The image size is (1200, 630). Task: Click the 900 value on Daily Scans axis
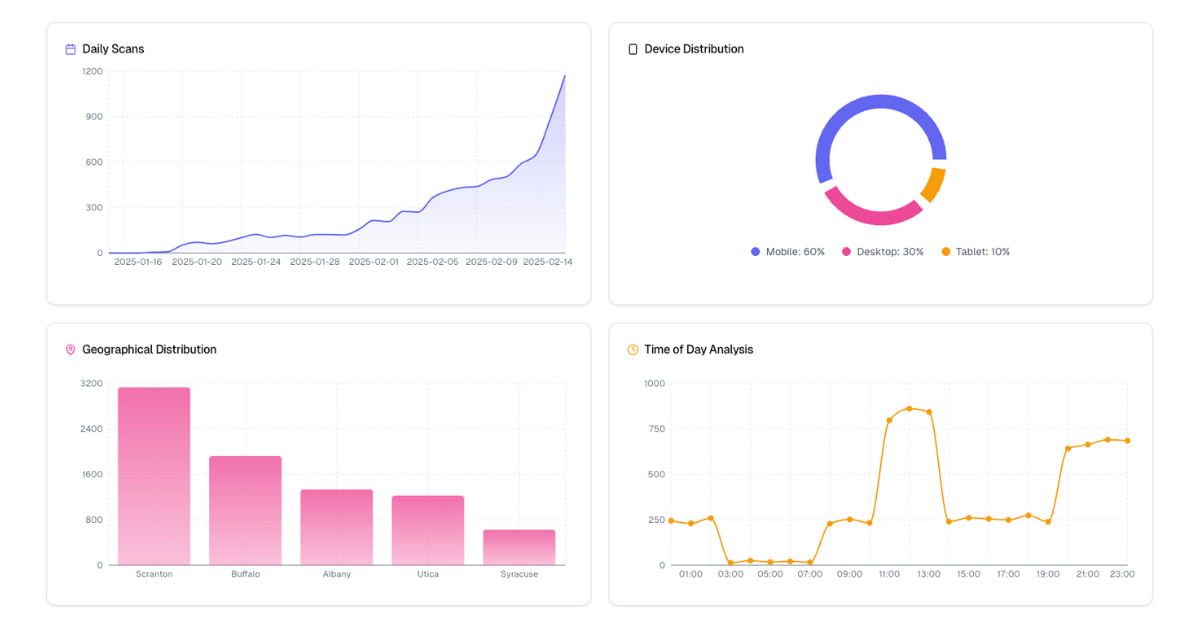[94, 117]
